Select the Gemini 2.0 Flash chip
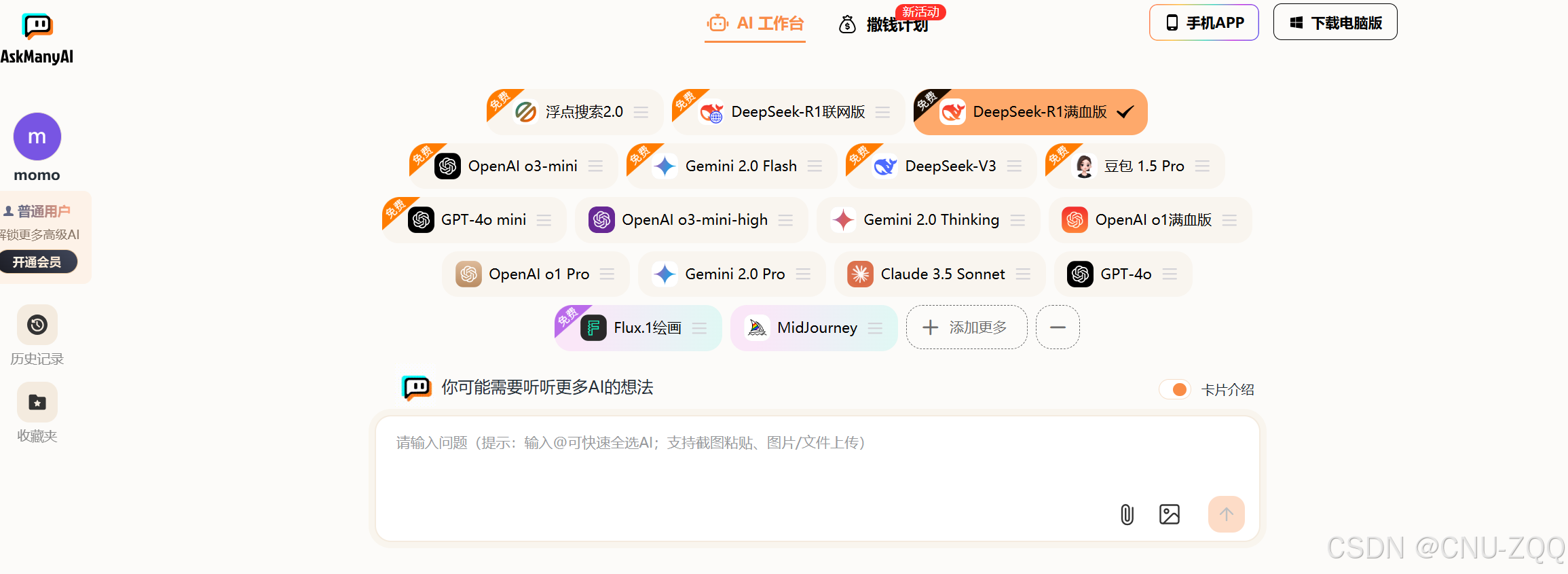The width and height of the screenshot is (1568, 574). click(x=732, y=166)
